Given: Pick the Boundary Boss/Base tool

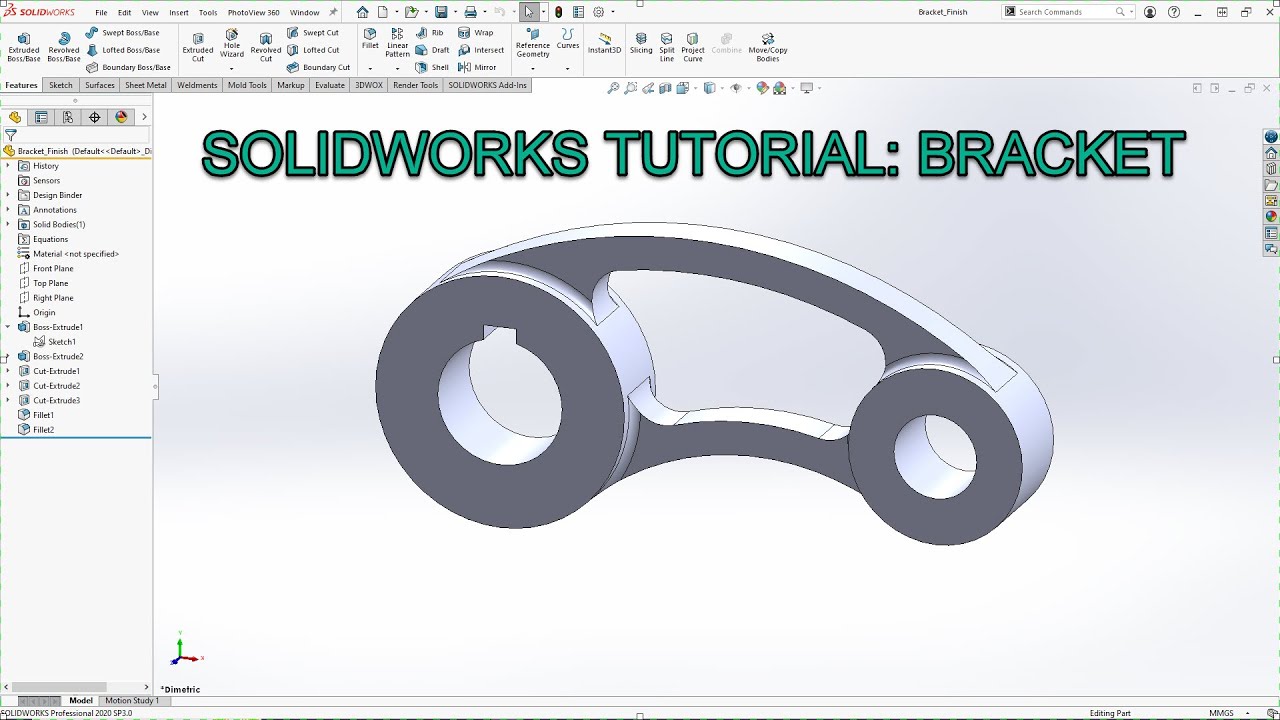Looking at the screenshot, I should click(x=128, y=67).
